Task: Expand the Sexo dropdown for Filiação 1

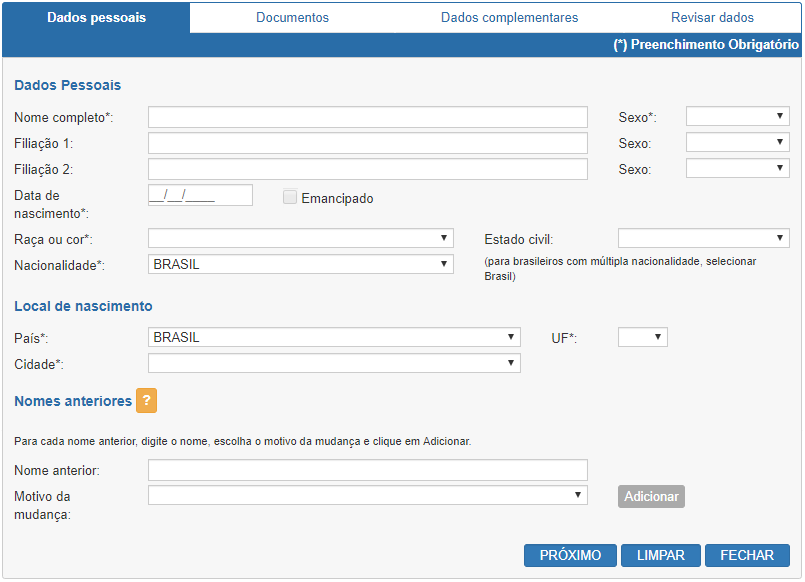Action: point(737,143)
